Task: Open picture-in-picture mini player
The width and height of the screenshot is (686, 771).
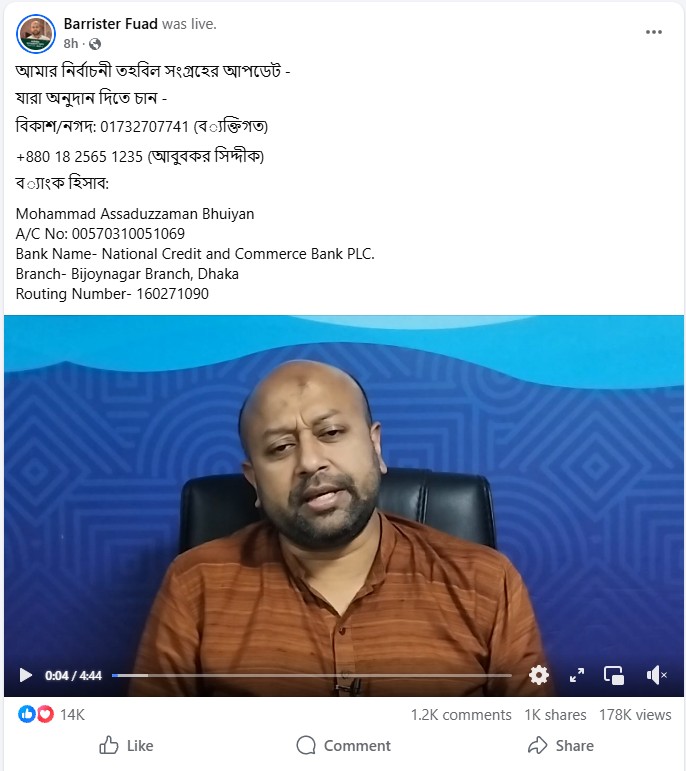Action: (x=614, y=675)
